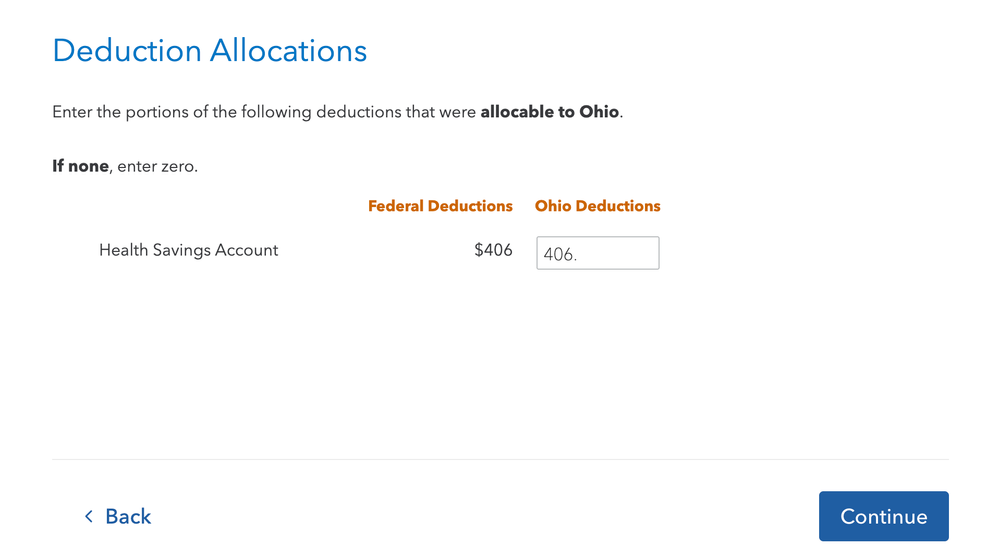Click the word "Allocations" in the heading
999x556 pixels.
pos(290,50)
